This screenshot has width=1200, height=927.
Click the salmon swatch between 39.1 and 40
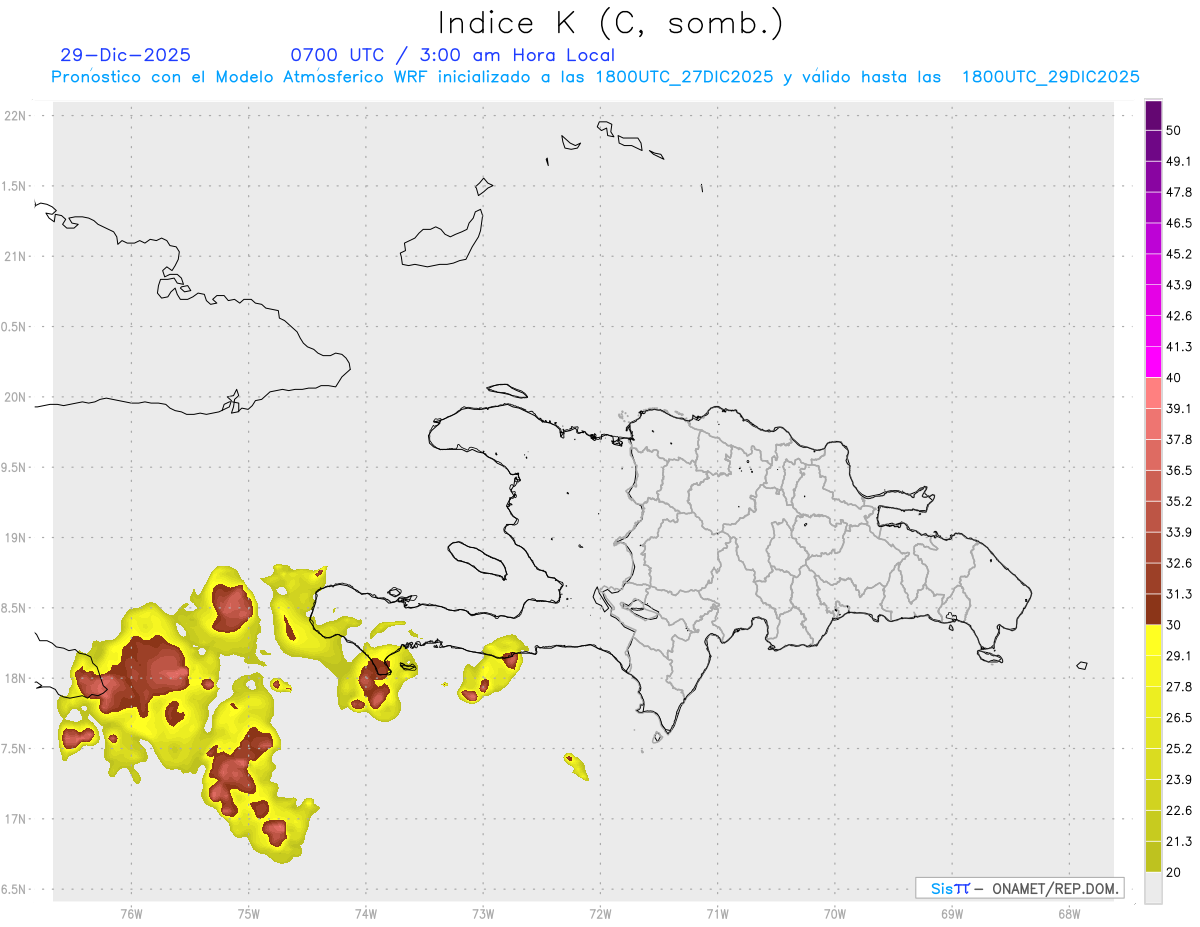1153,393
